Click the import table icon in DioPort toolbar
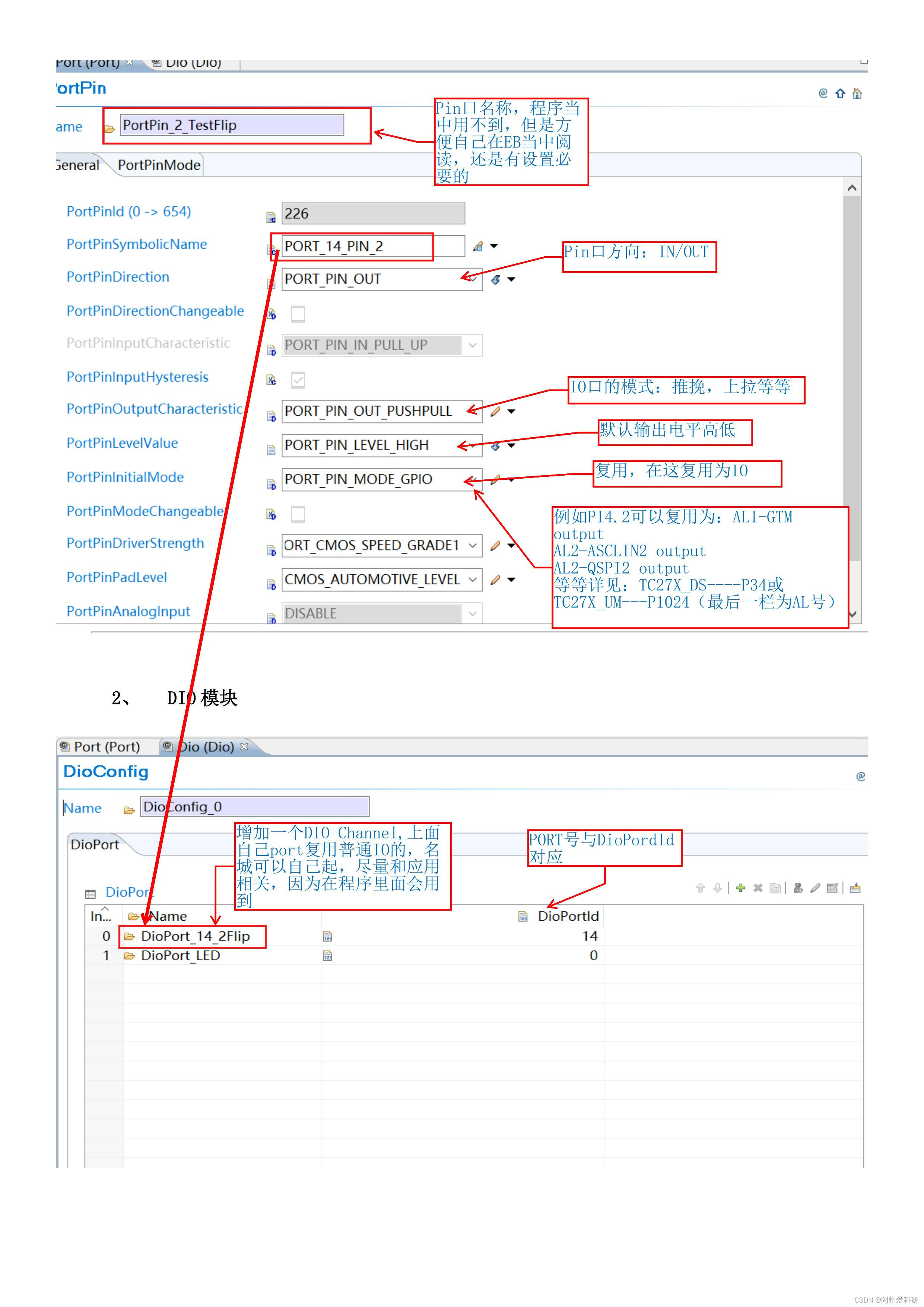Image resolution: width=924 pixels, height=1307 pixels. pos(855,888)
